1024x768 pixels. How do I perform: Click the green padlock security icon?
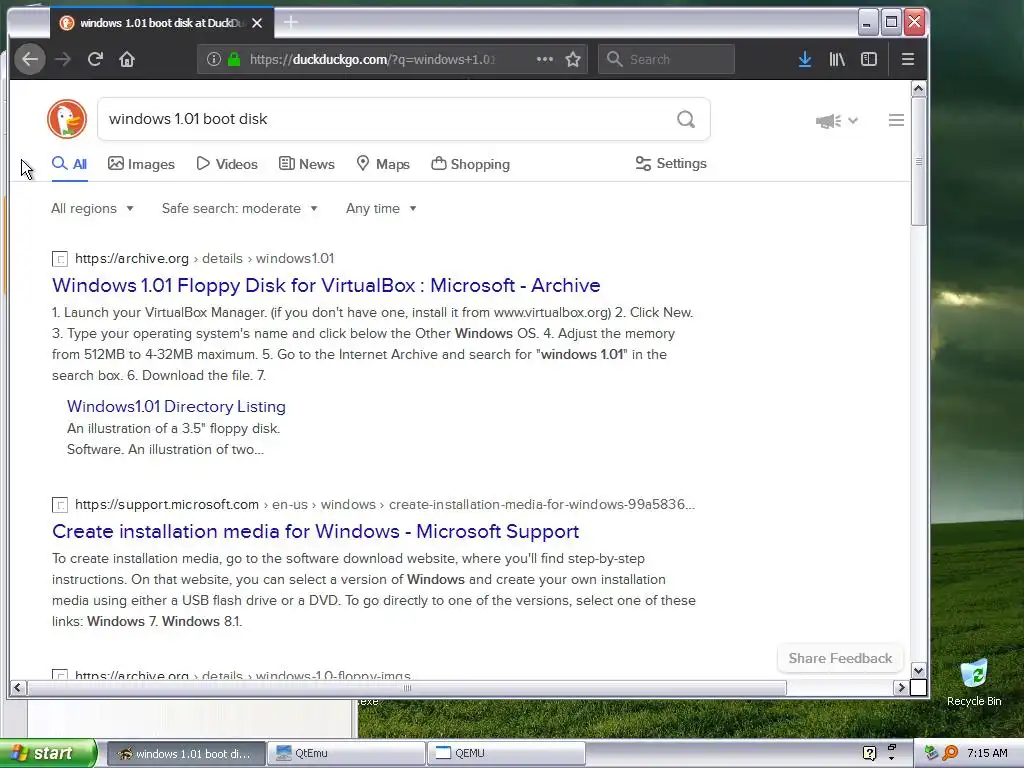234,59
